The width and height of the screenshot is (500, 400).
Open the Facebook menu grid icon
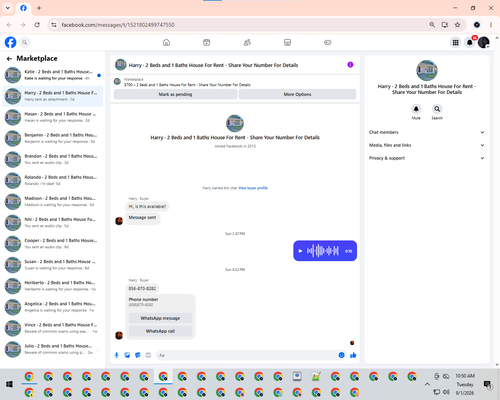455,42
